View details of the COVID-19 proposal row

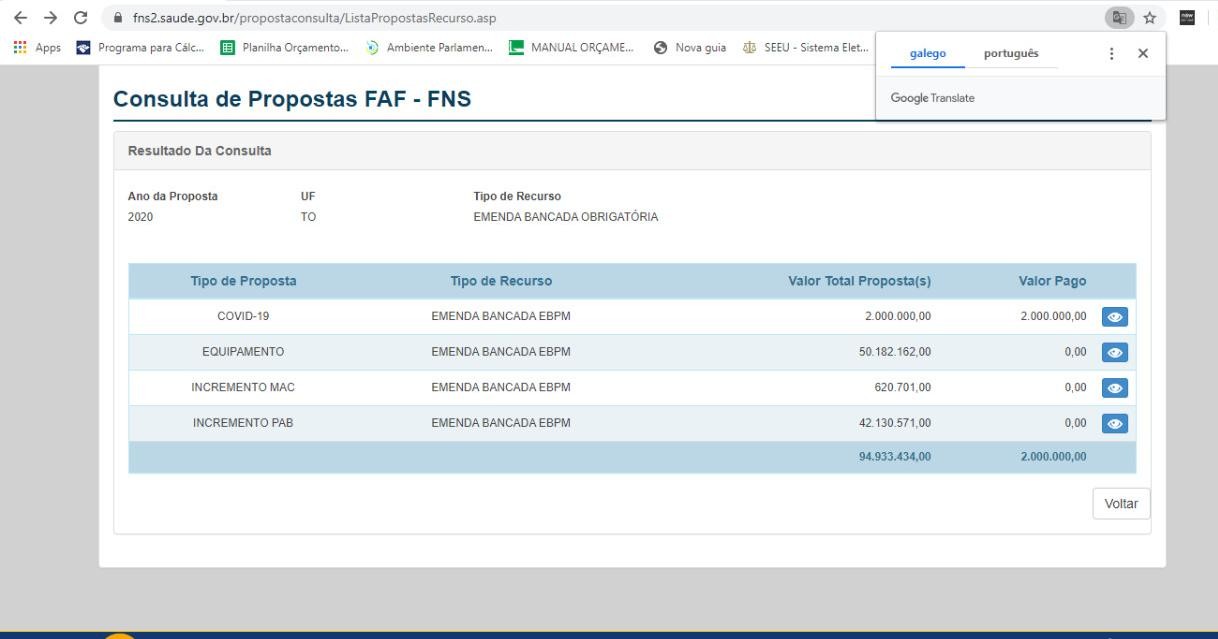[x=1113, y=317]
